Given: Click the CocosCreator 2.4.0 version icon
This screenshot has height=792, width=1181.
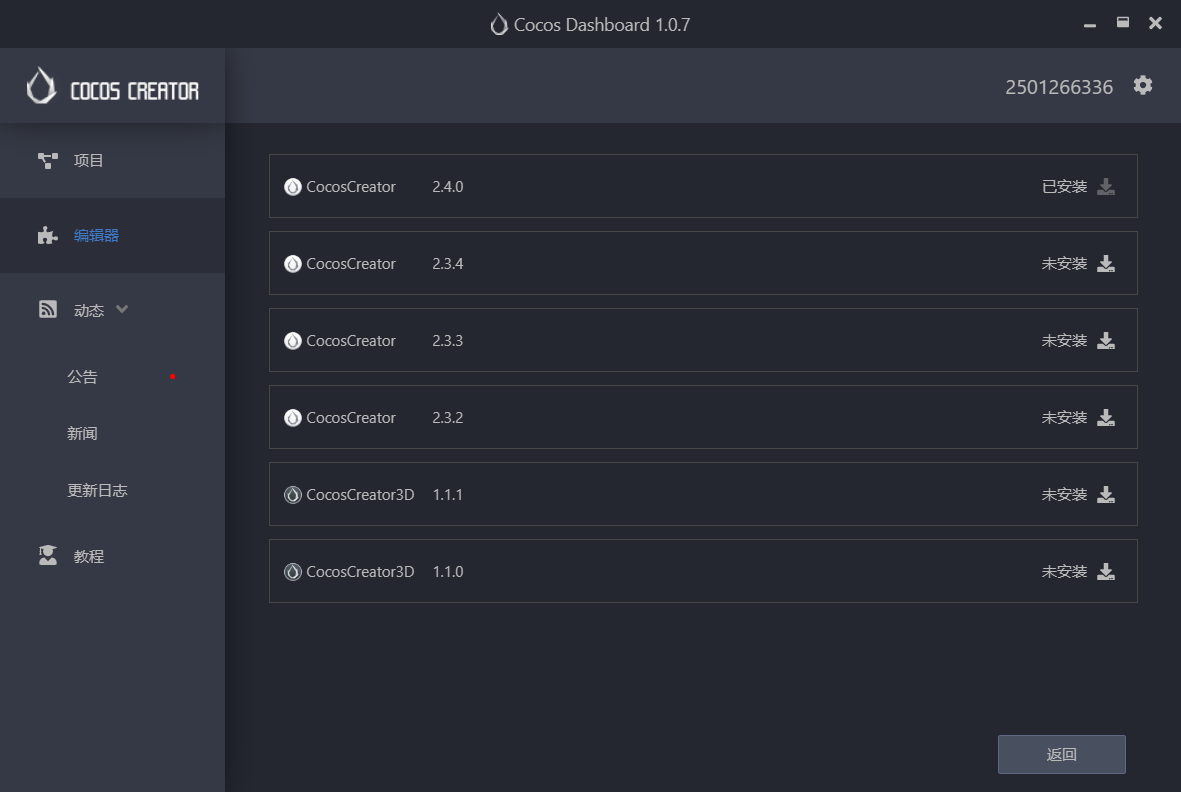Looking at the screenshot, I should tap(292, 186).
